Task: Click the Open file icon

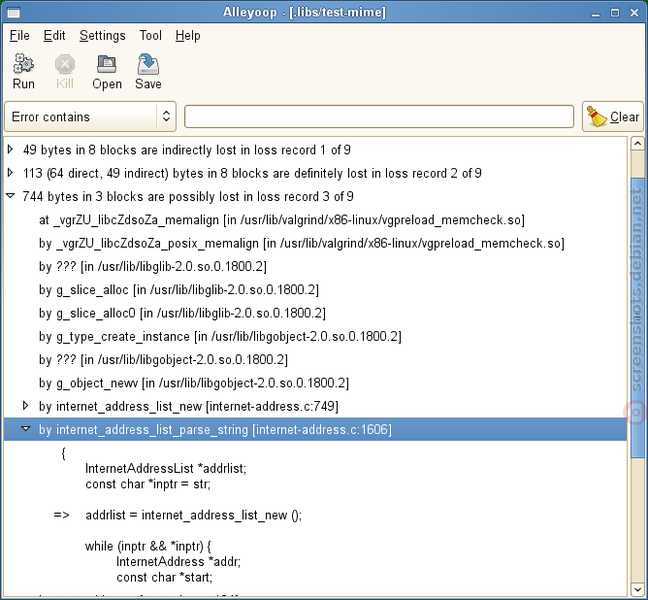Action: coord(107,64)
